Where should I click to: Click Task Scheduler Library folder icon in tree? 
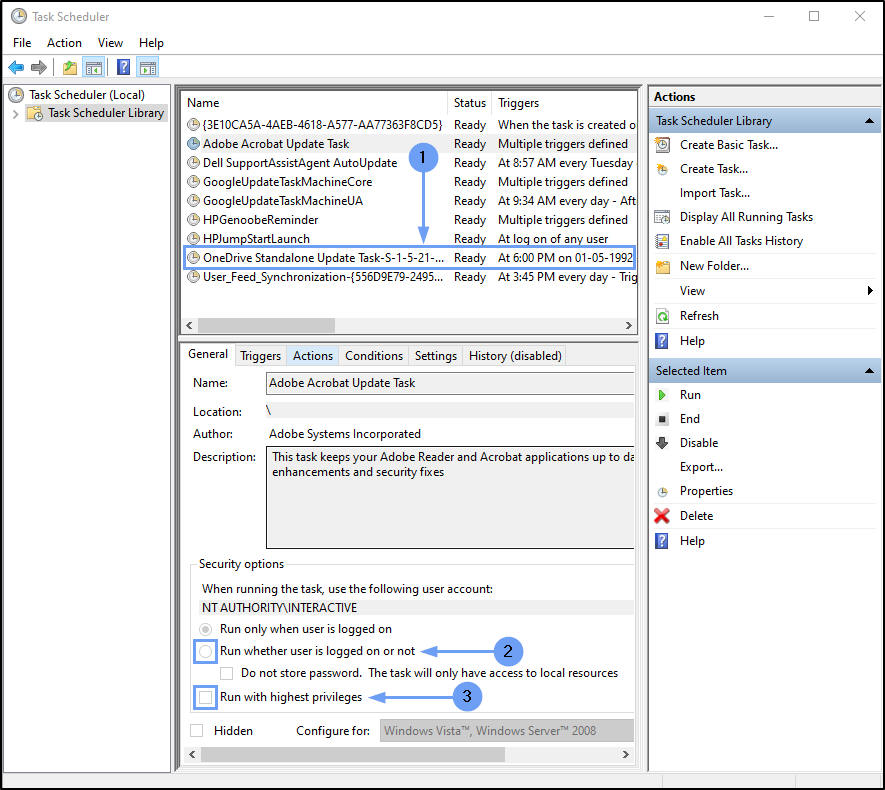pyautogui.click(x=35, y=113)
